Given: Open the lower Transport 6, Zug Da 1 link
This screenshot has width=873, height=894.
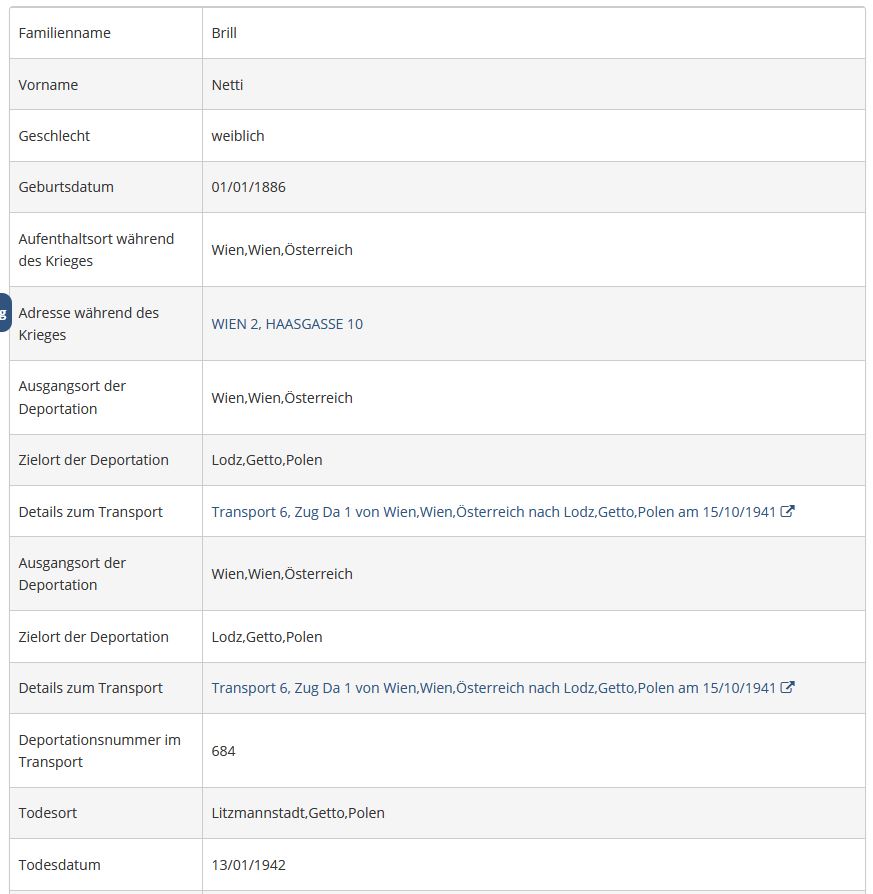Looking at the screenshot, I should pyautogui.click(x=493, y=688).
